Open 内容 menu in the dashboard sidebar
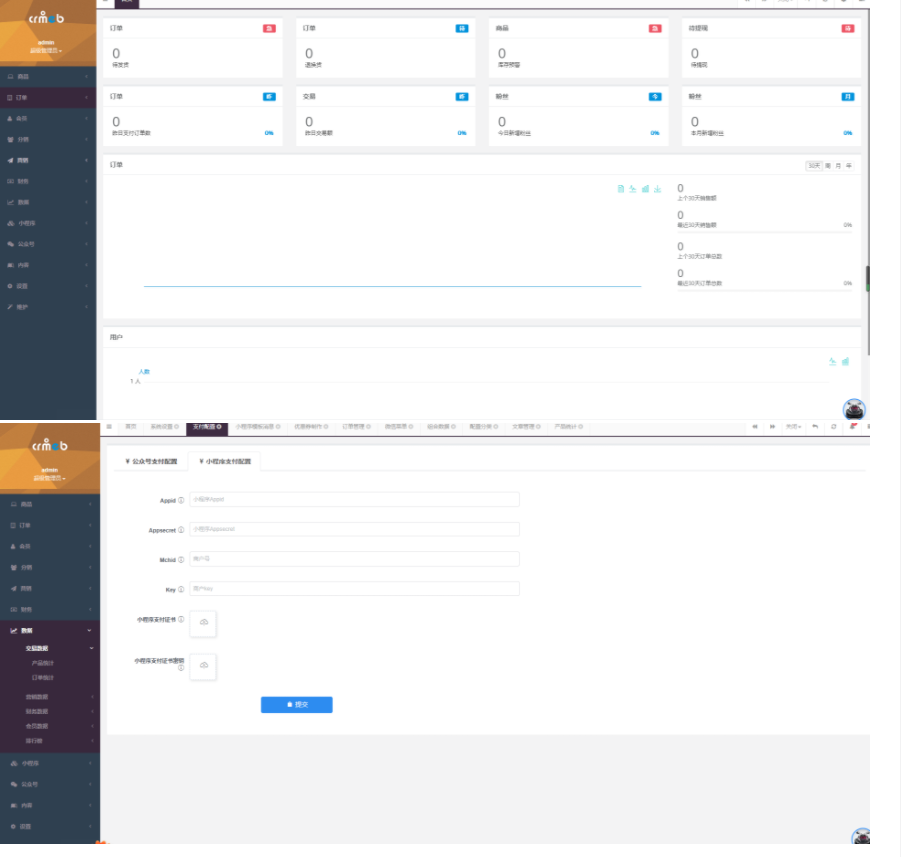 pos(48,265)
